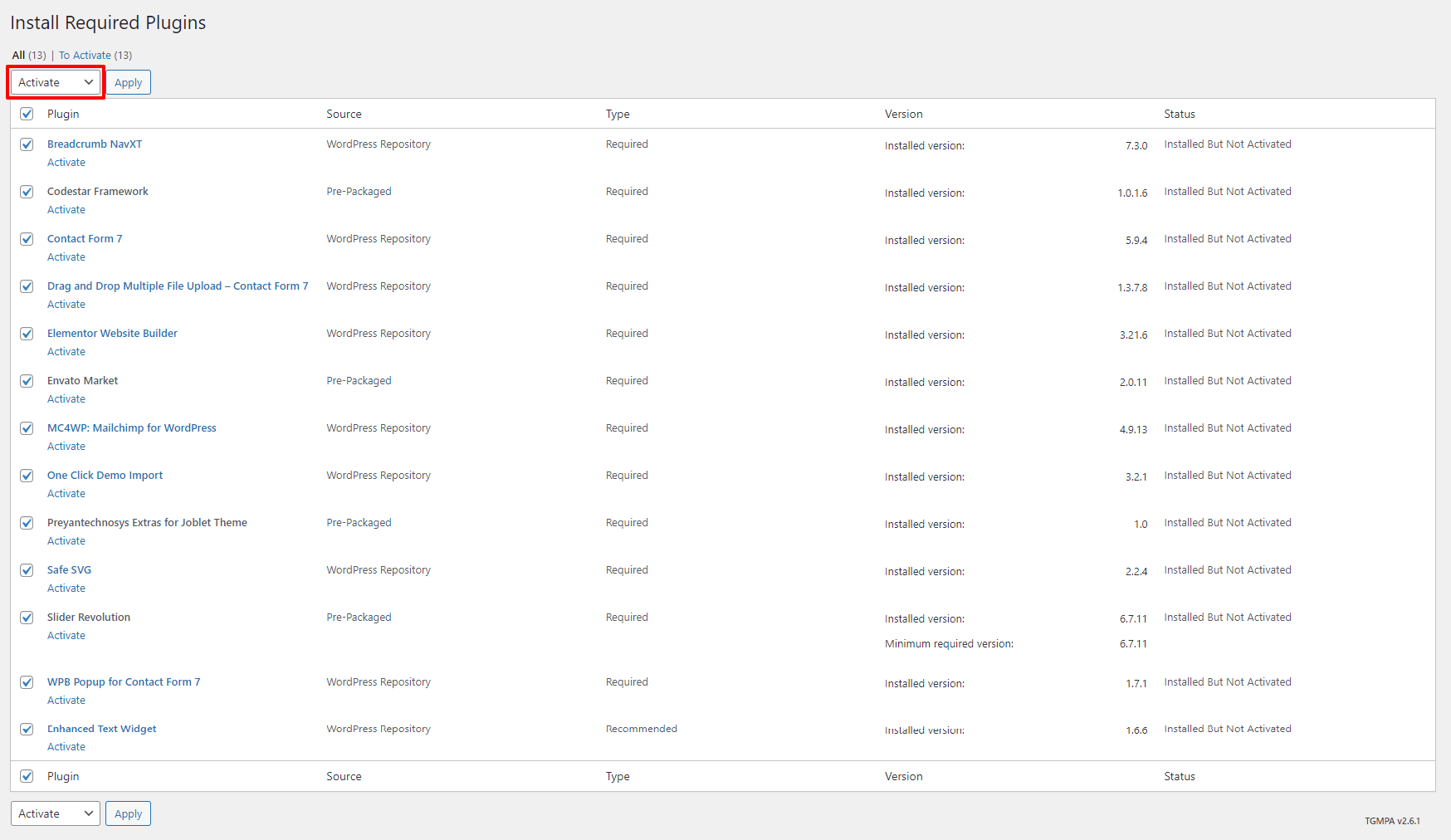The width and height of the screenshot is (1451, 840).
Task: Open the Contact Form 7 plugin link
Action: click(85, 239)
